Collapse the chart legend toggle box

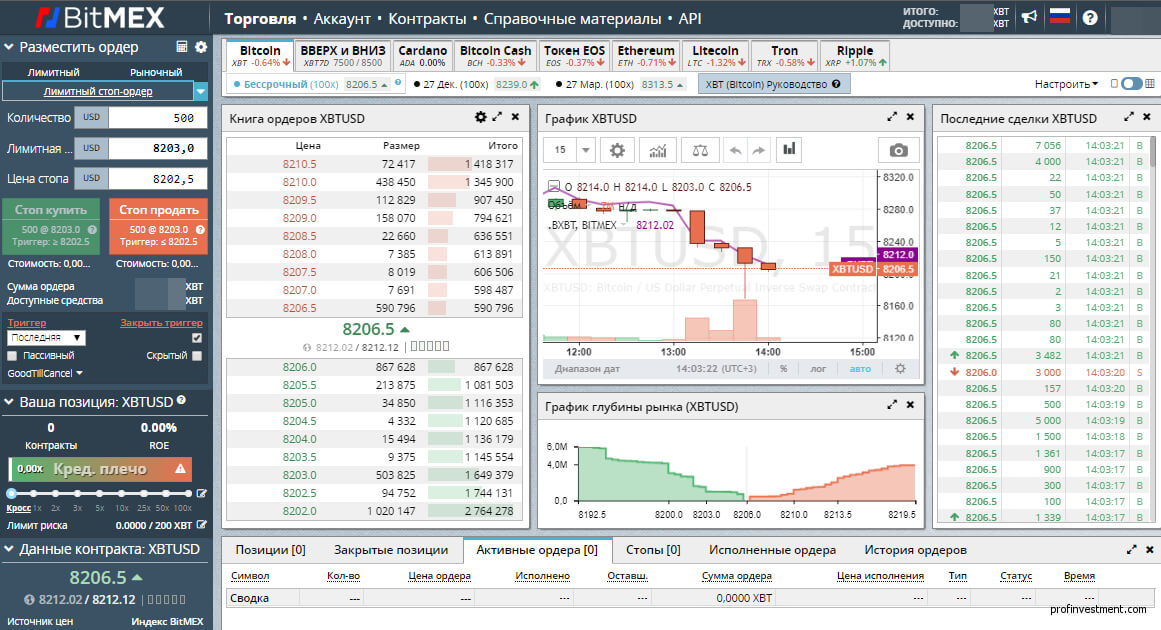click(x=554, y=186)
